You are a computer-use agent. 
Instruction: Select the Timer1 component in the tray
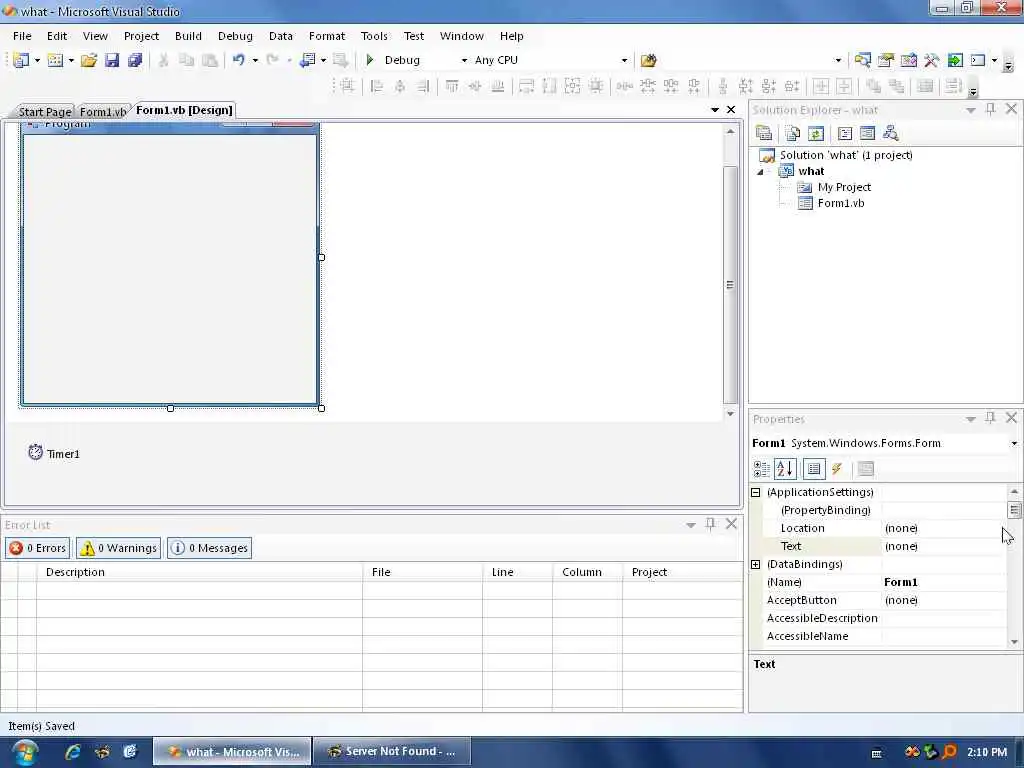pos(54,453)
